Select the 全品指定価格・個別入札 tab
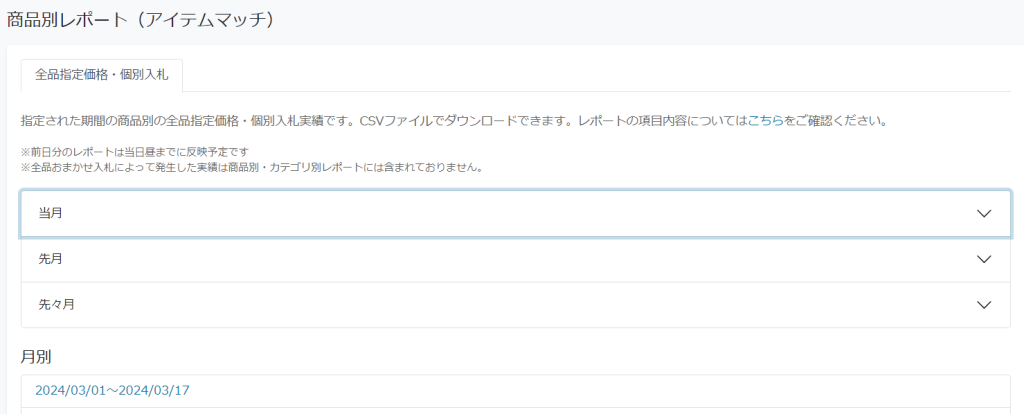The image size is (1024, 414). click(102, 76)
